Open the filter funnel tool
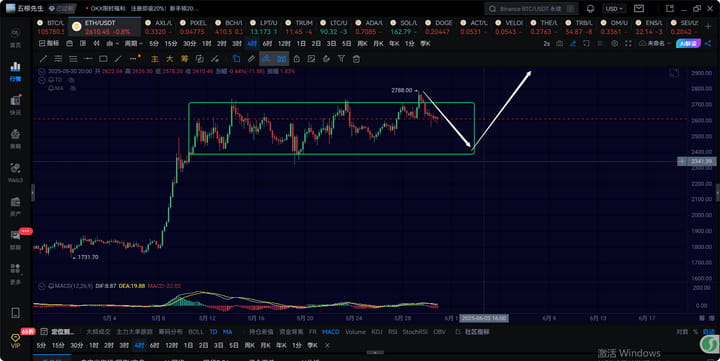The image size is (720, 361). coord(341,59)
